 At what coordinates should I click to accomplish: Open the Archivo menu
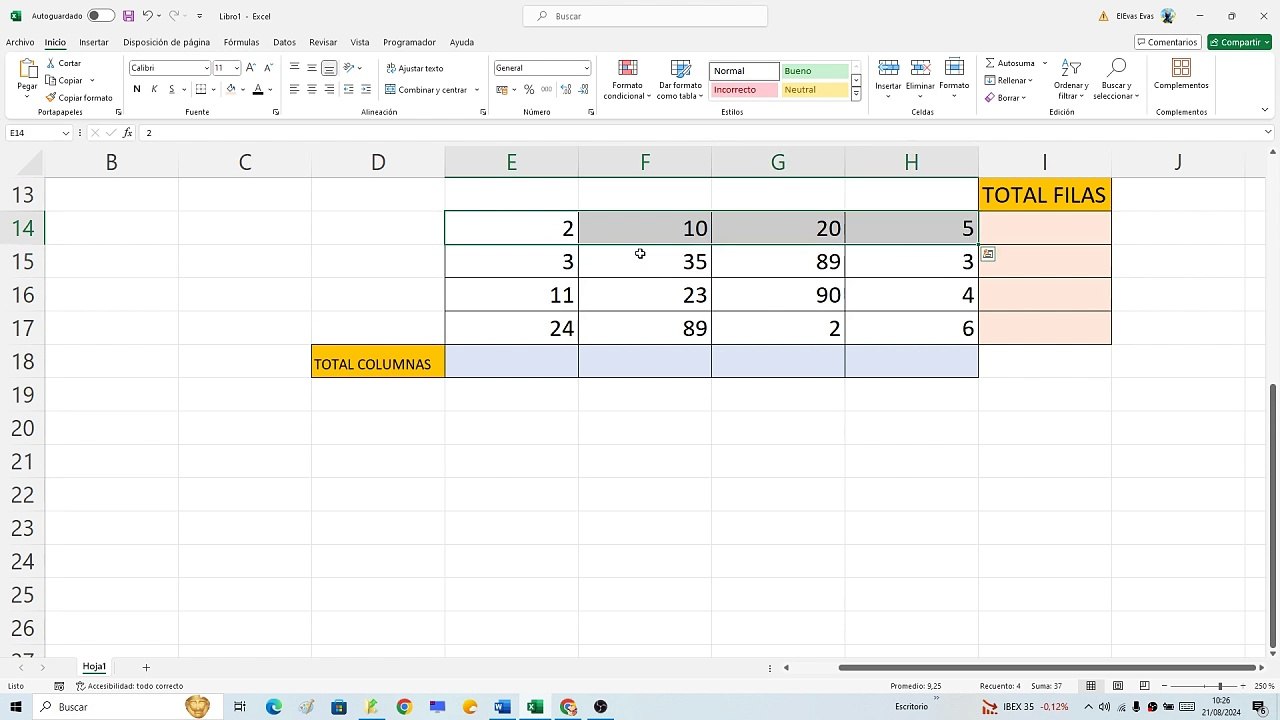(x=20, y=42)
